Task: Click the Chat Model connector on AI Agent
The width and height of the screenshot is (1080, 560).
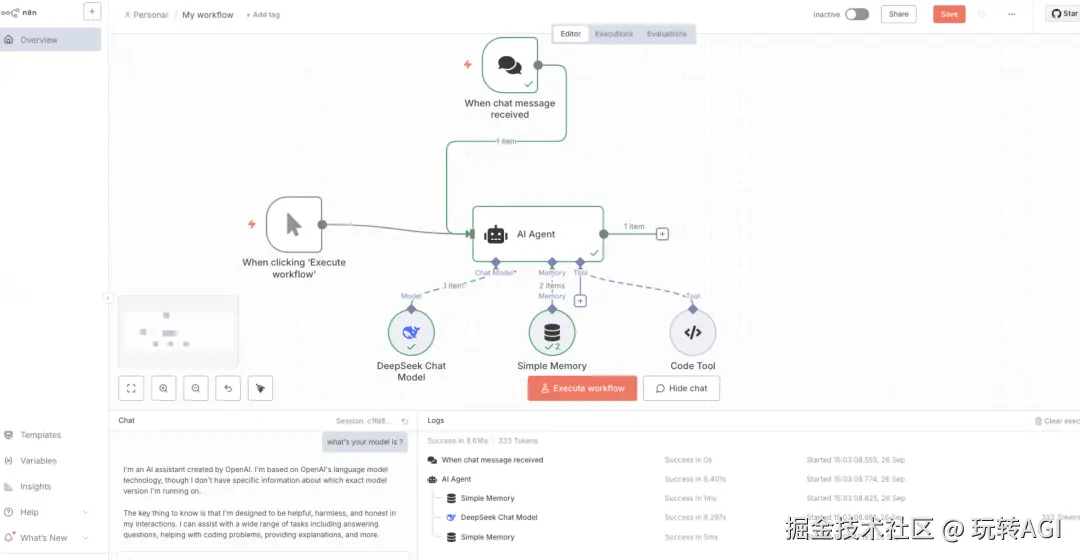Action: (x=495, y=262)
